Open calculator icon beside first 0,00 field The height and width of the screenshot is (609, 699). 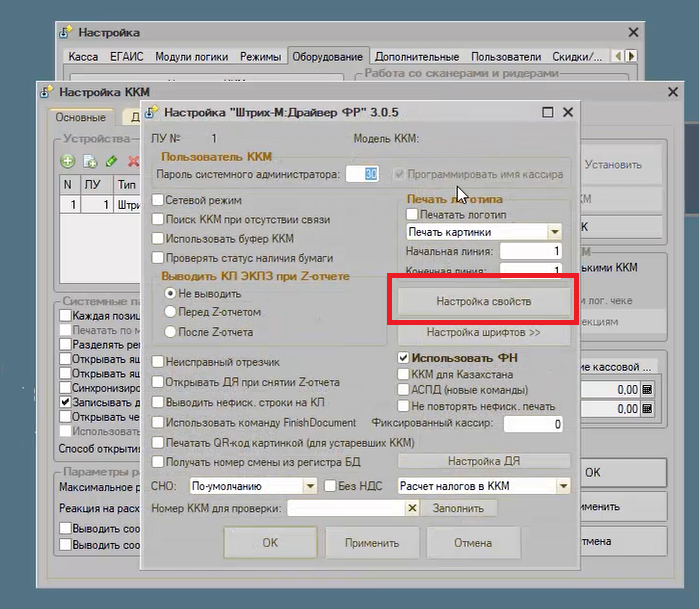tap(647, 390)
